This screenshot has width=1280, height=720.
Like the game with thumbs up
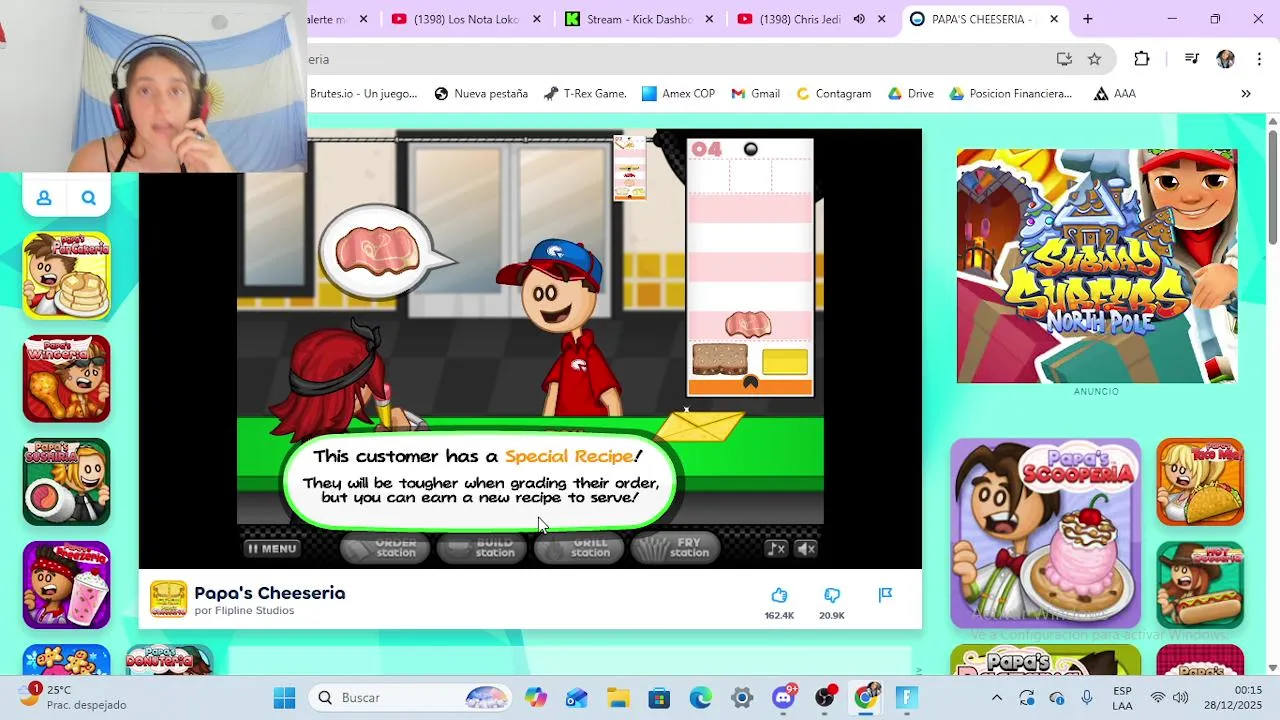pos(779,596)
